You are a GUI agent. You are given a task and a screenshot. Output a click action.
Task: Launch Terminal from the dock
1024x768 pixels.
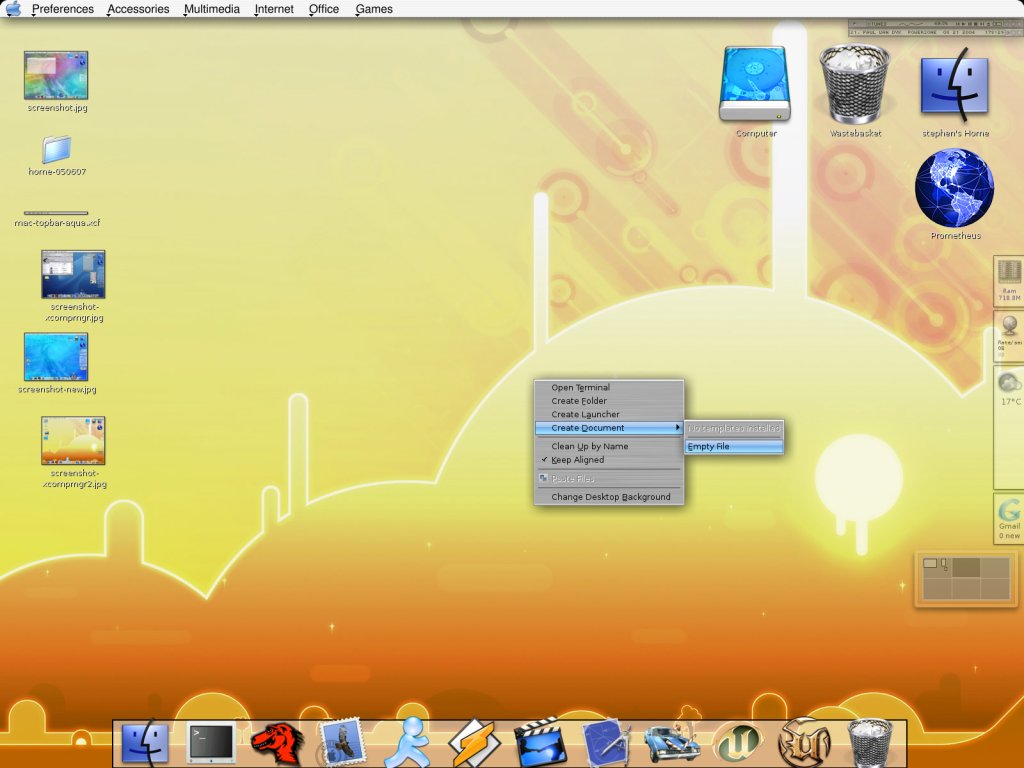click(211, 743)
